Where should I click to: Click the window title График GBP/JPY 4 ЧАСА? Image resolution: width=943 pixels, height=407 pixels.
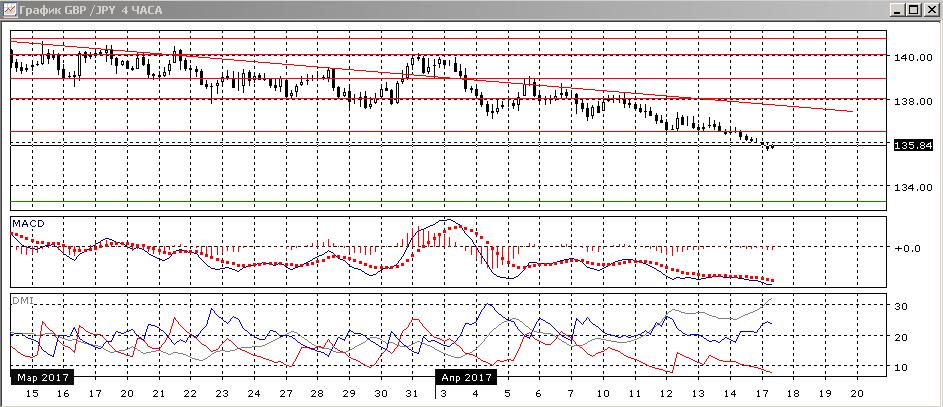click(91, 10)
